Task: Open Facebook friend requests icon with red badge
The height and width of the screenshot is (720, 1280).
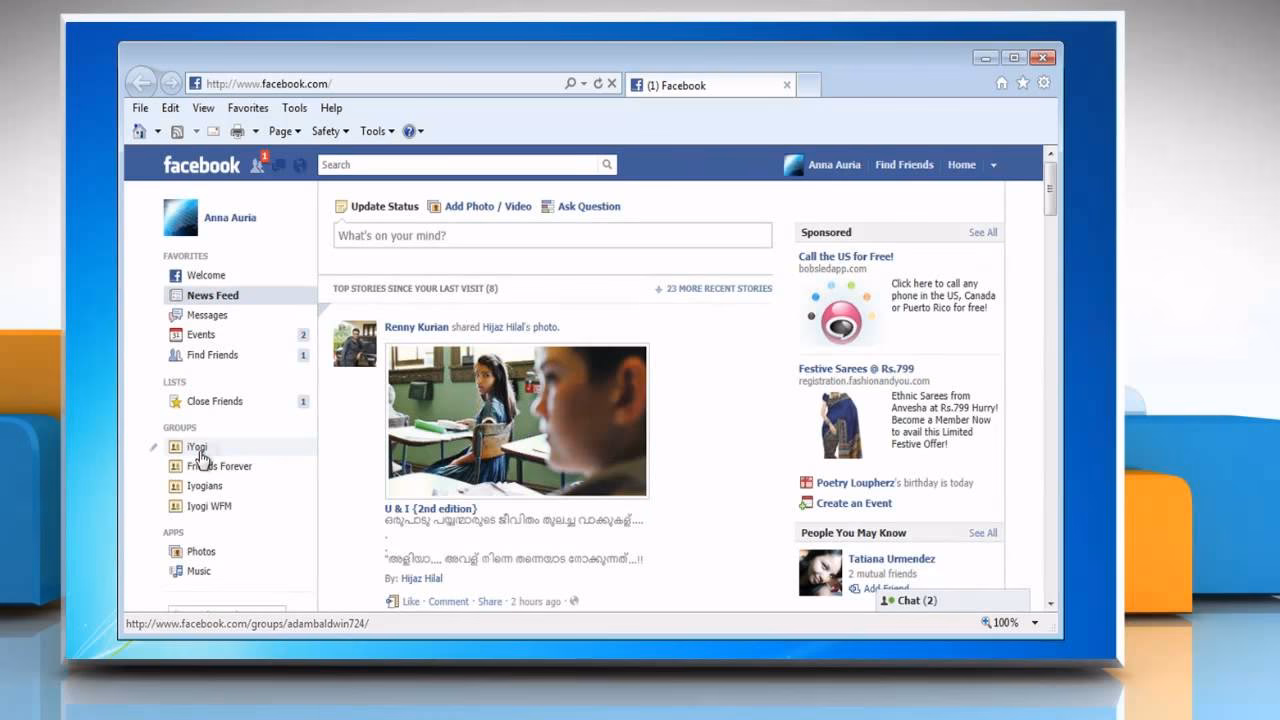Action: pyautogui.click(x=258, y=164)
